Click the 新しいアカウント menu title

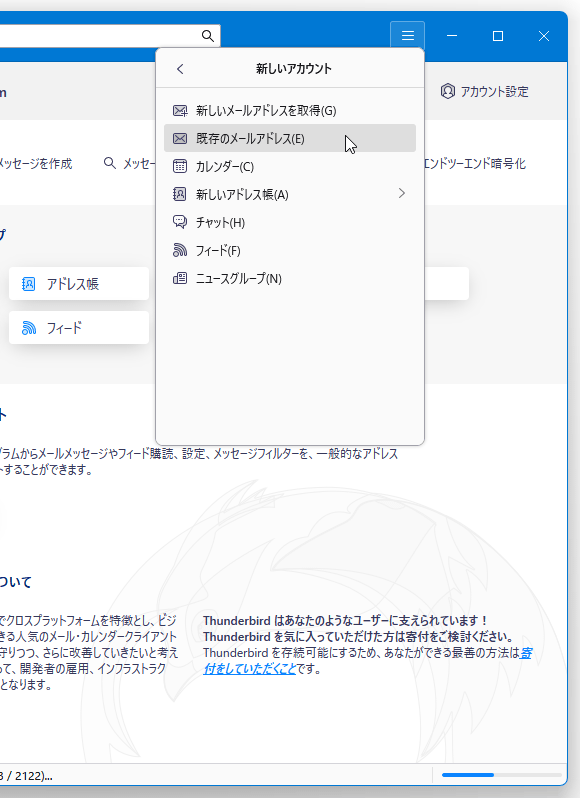[x=294, y=69]
